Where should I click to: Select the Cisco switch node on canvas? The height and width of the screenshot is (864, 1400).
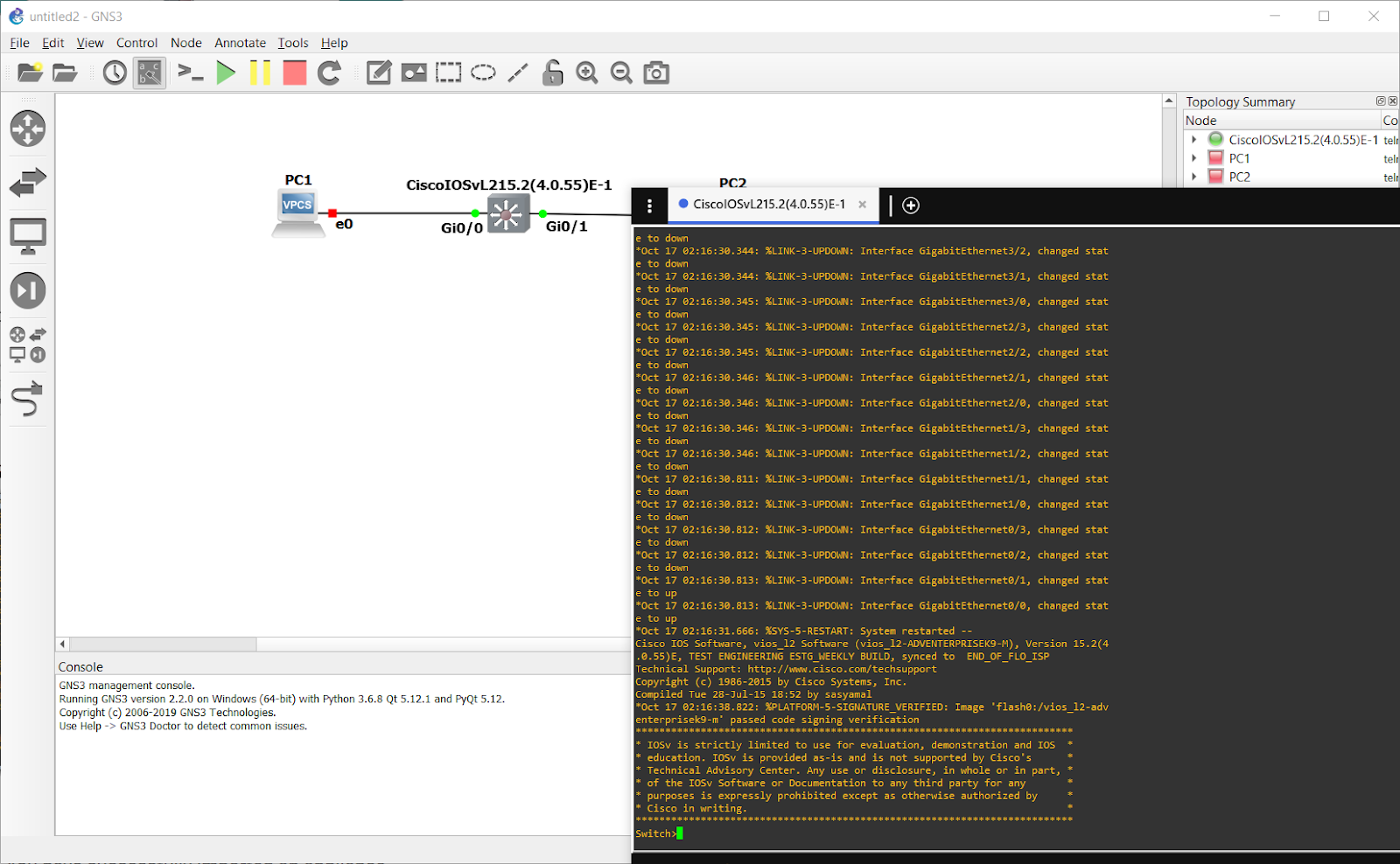pyautogui.click(x=507, y=213)
